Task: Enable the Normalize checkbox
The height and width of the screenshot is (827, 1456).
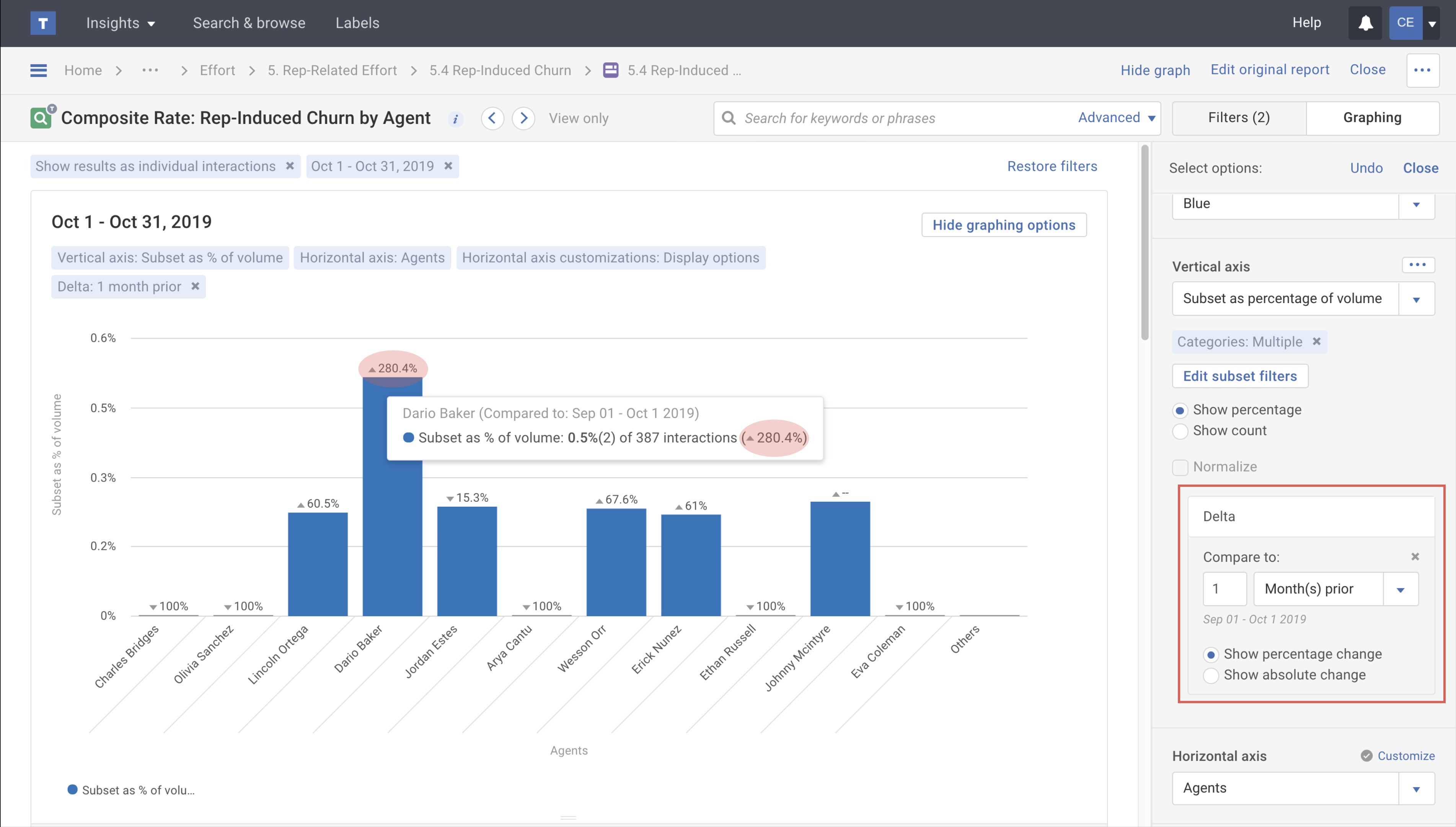Action: (1180, 467)
